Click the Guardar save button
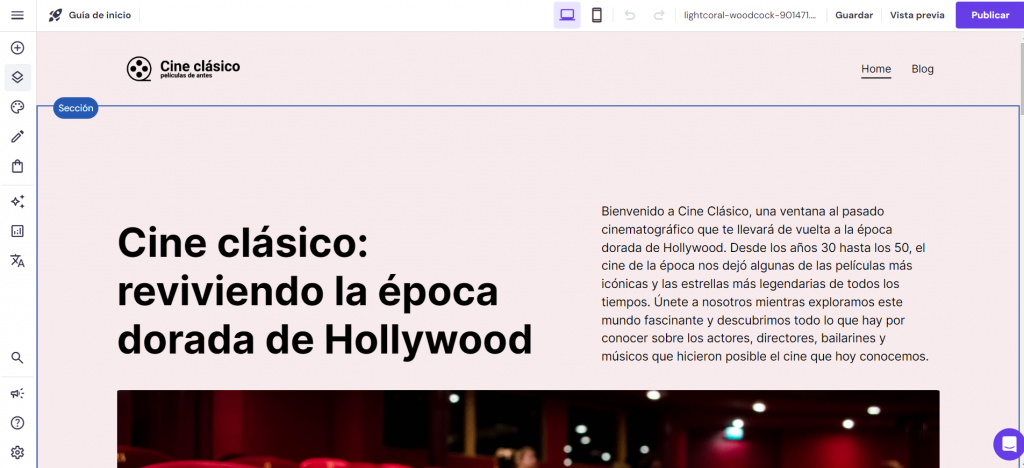Image resolution: width=1024 pixels, height=468 pixels. click(x=854, y=15)
